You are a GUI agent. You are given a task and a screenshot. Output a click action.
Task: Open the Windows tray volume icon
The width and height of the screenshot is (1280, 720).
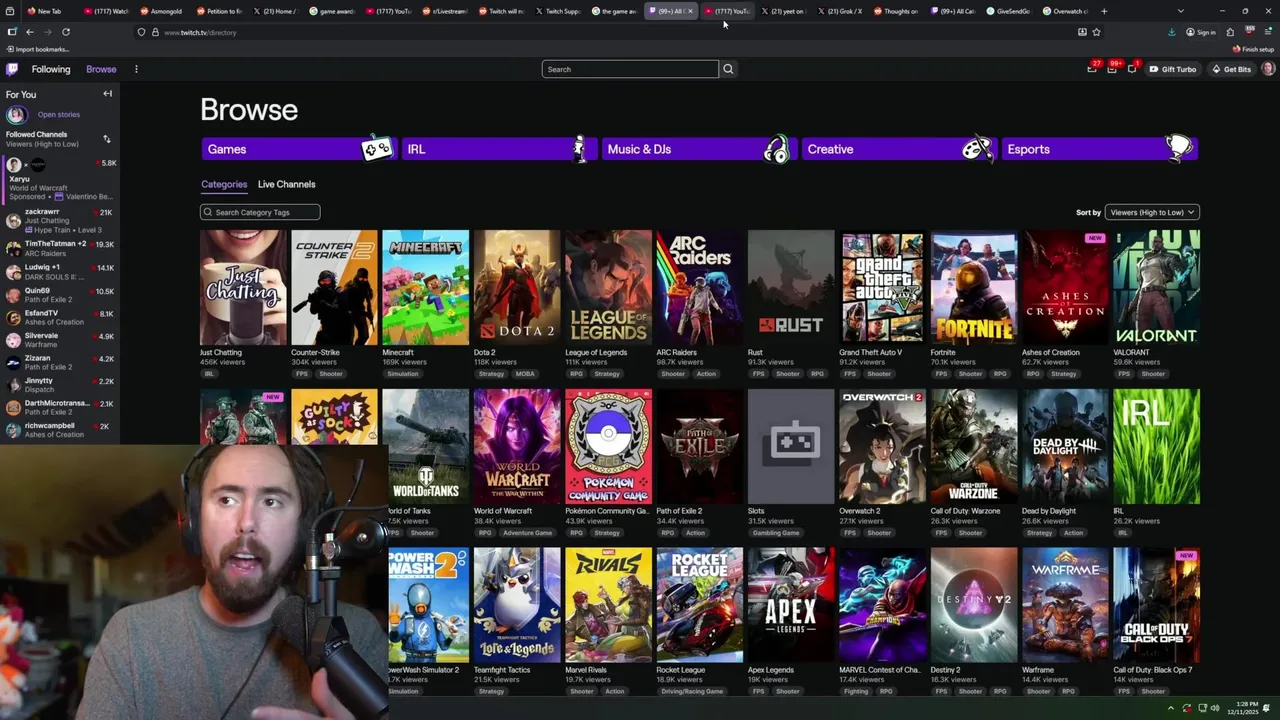1215,708
